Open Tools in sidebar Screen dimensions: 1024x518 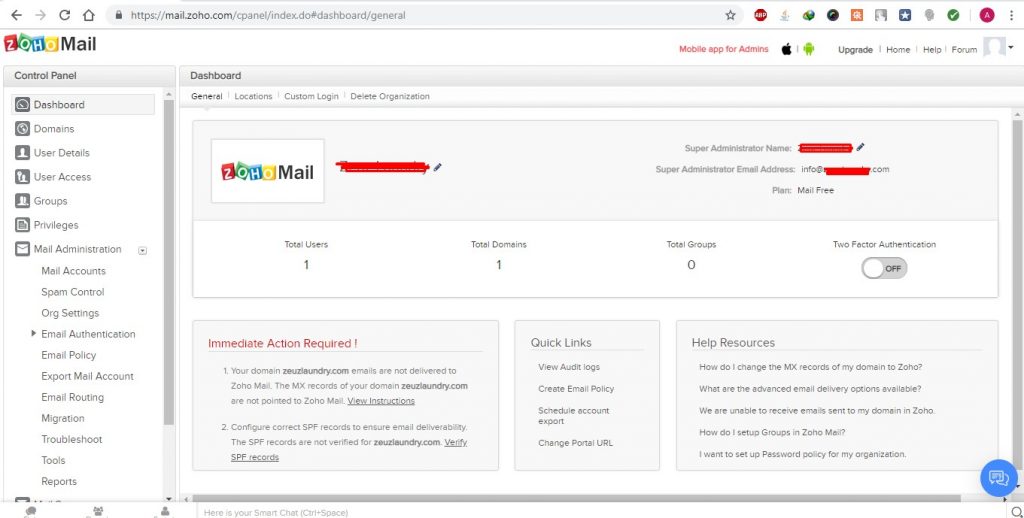click(54, 461)
